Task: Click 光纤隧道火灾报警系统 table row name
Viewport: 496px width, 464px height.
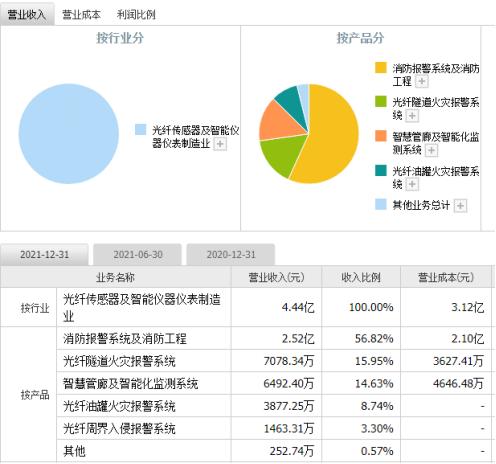Action: [119, 361]
